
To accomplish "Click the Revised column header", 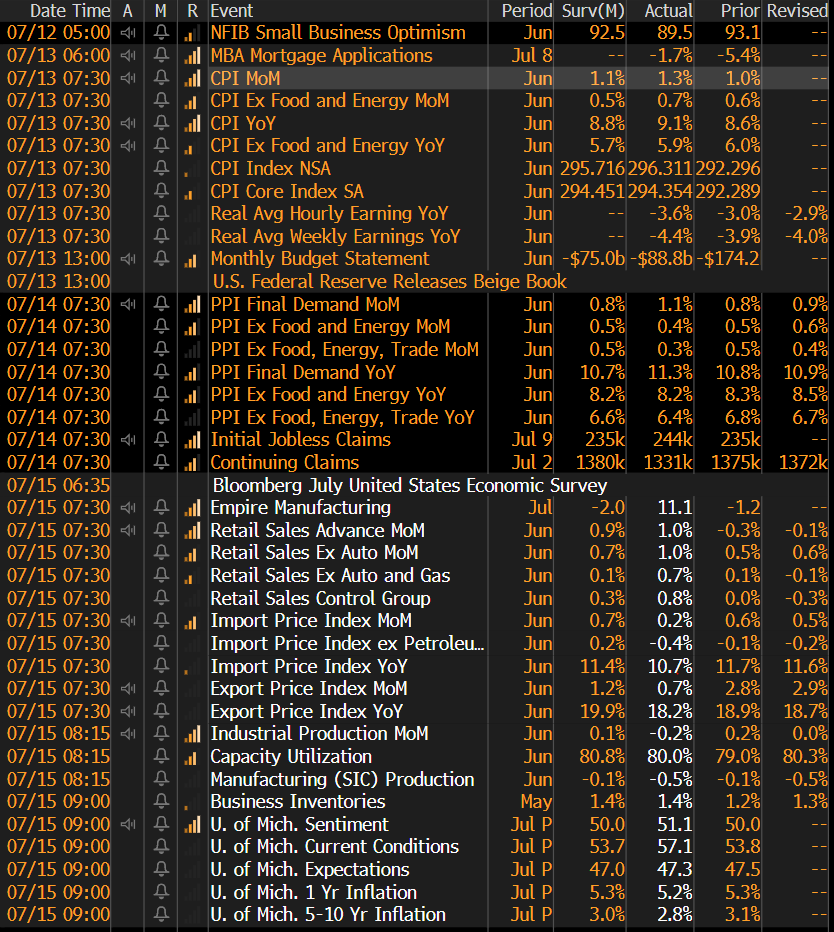I will tap(797, 10).
